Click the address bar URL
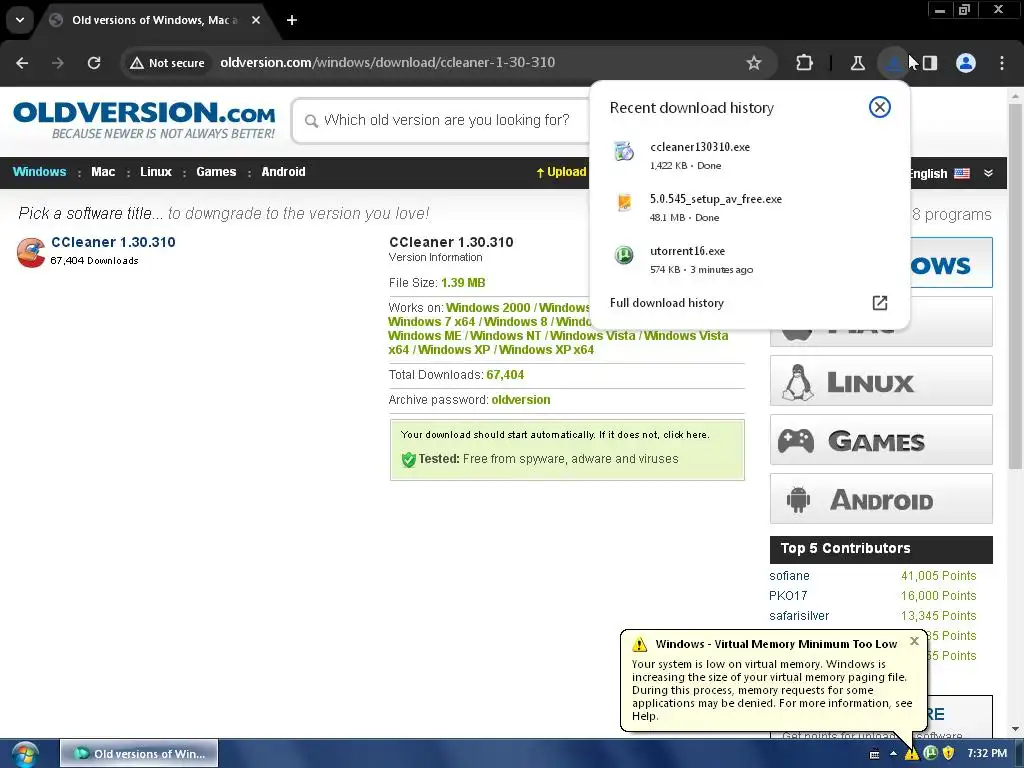 (x=388, y=63)
